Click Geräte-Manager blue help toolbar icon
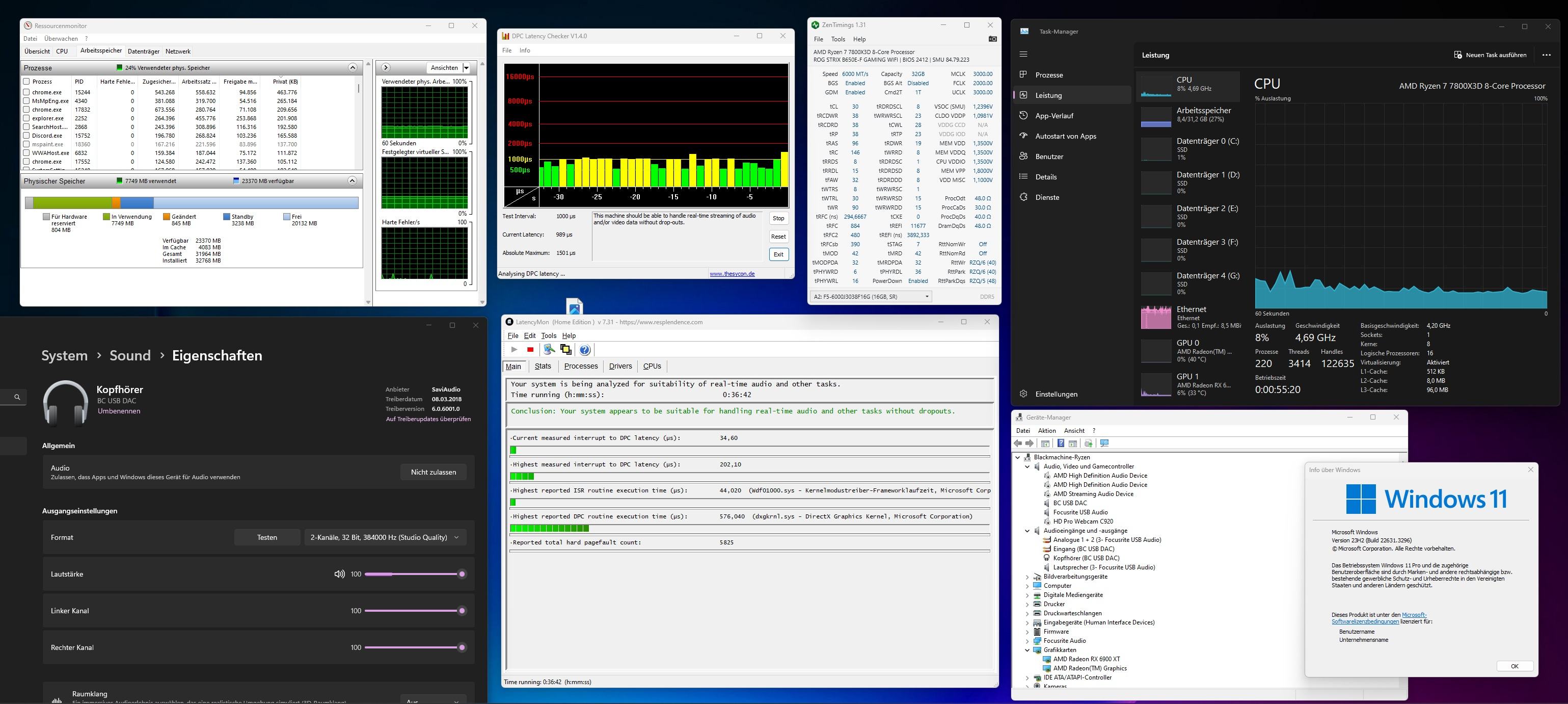Screen dimensions: 1568x704 pos(1060,444)
